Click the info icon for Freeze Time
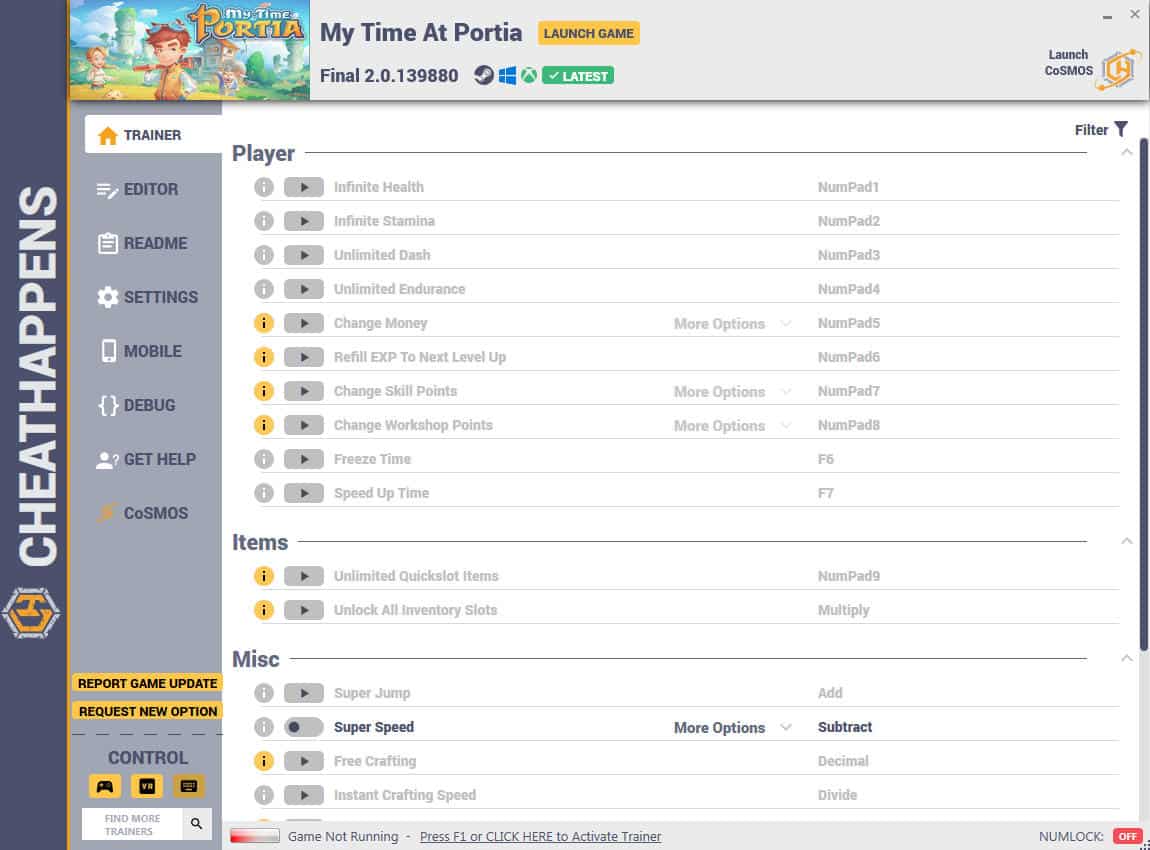This screenshot has height=850, width=1150. (264, 459)
